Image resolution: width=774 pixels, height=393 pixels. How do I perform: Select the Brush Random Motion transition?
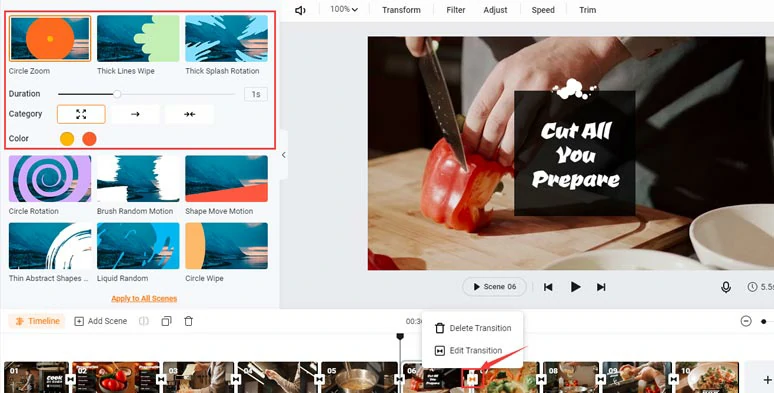click(138, 179)
